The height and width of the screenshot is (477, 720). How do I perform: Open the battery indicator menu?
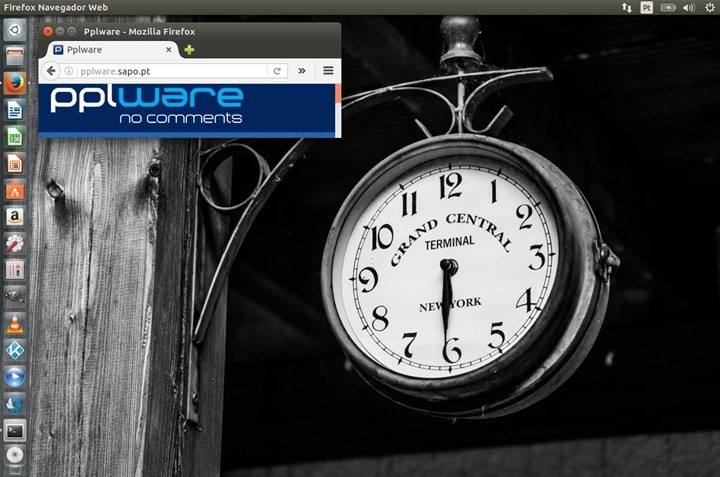(x=668, y=7)
